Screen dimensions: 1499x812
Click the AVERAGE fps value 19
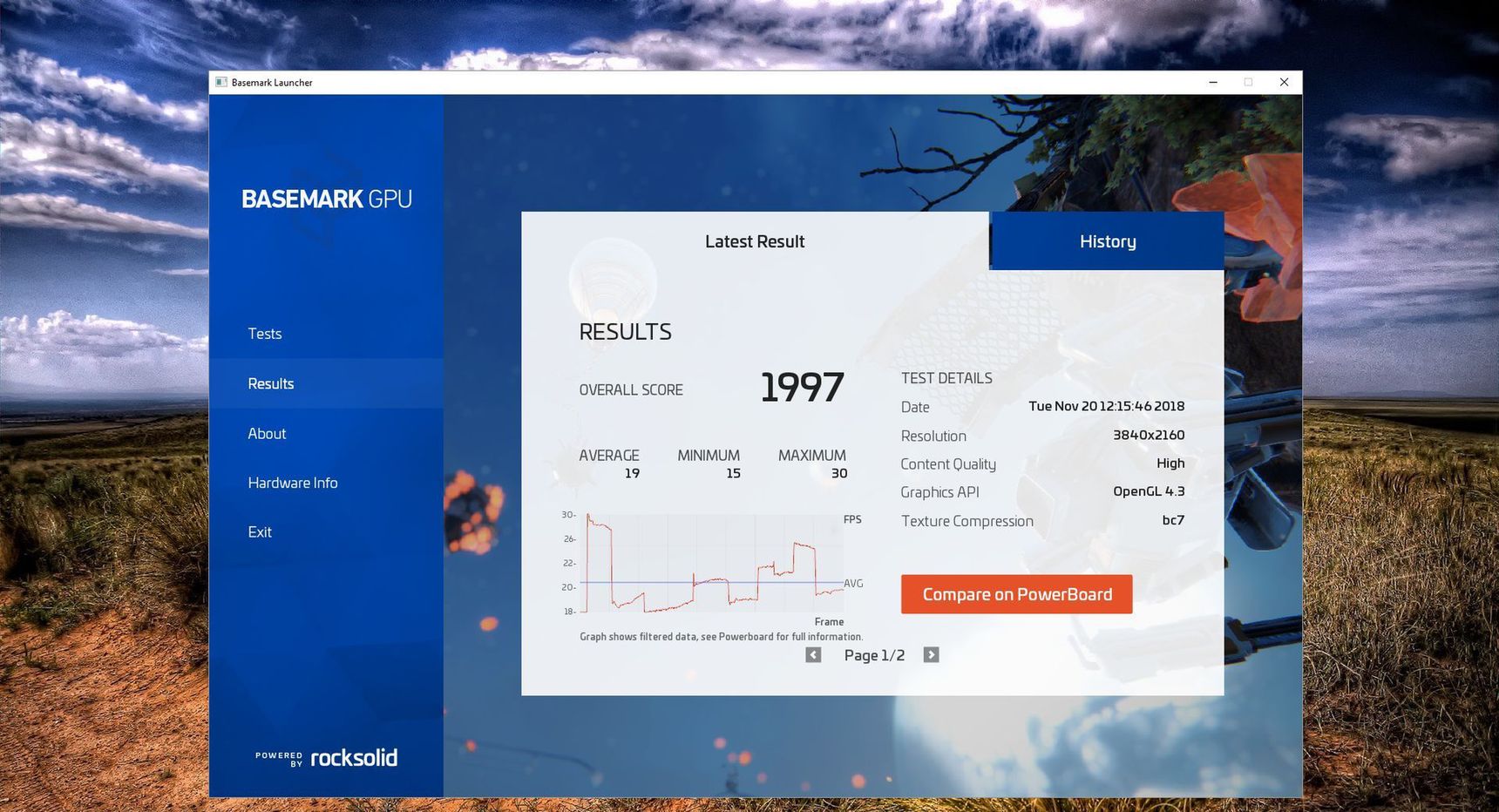point(632,474)
